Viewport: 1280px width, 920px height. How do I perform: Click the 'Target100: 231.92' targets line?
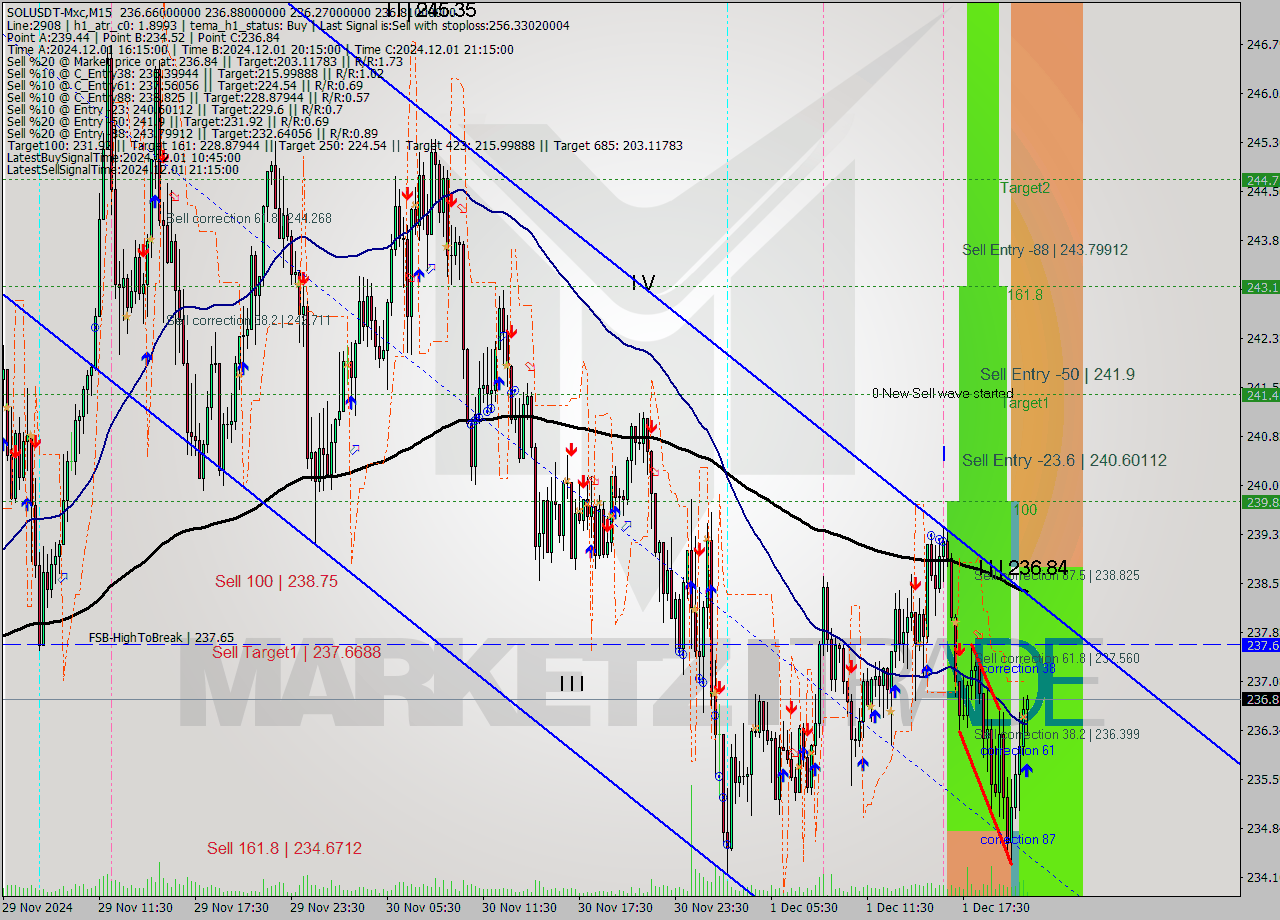click(x=344, y=145)
